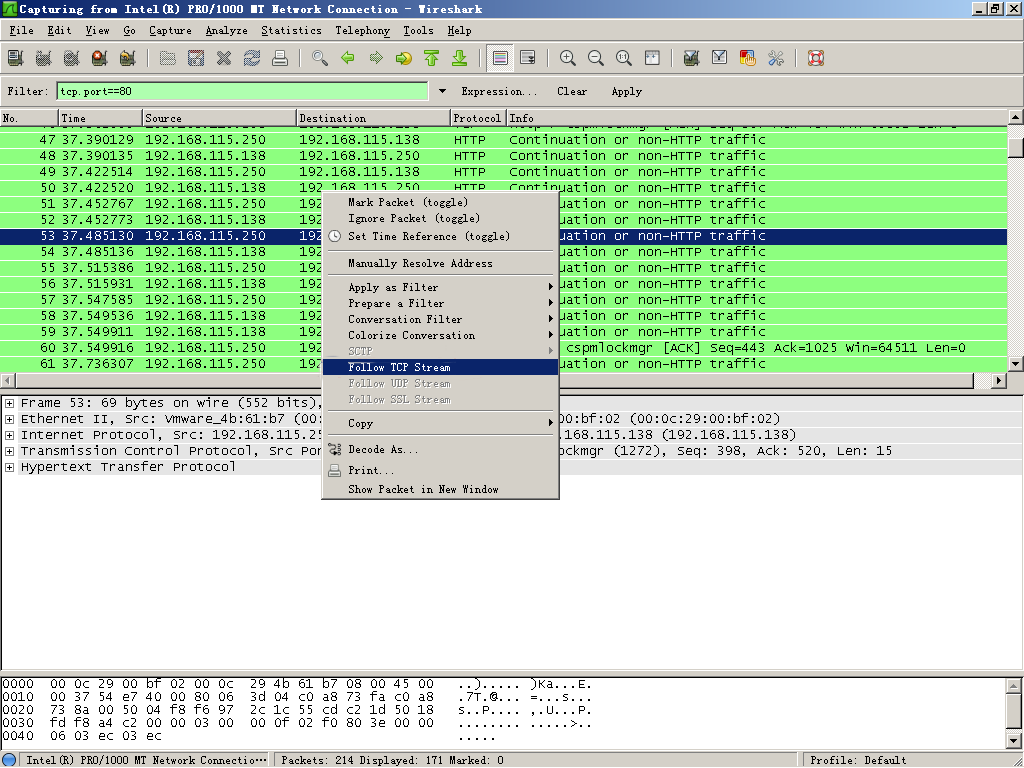The height and width of the screenshot is (768, 1024).
Task: Find a packet with the magnifier icon
Action: click(x=320, y=58)
